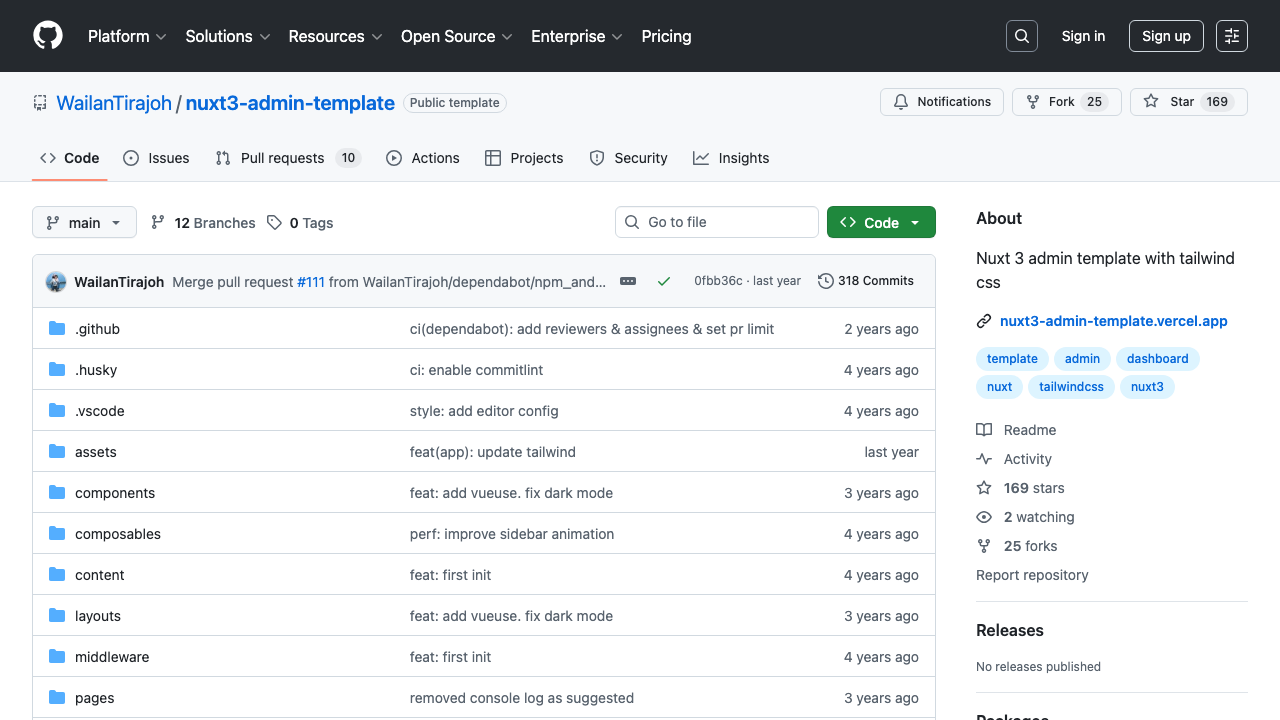Click the Go to file input field
The image size is (1280, 720).
(716, 222)
